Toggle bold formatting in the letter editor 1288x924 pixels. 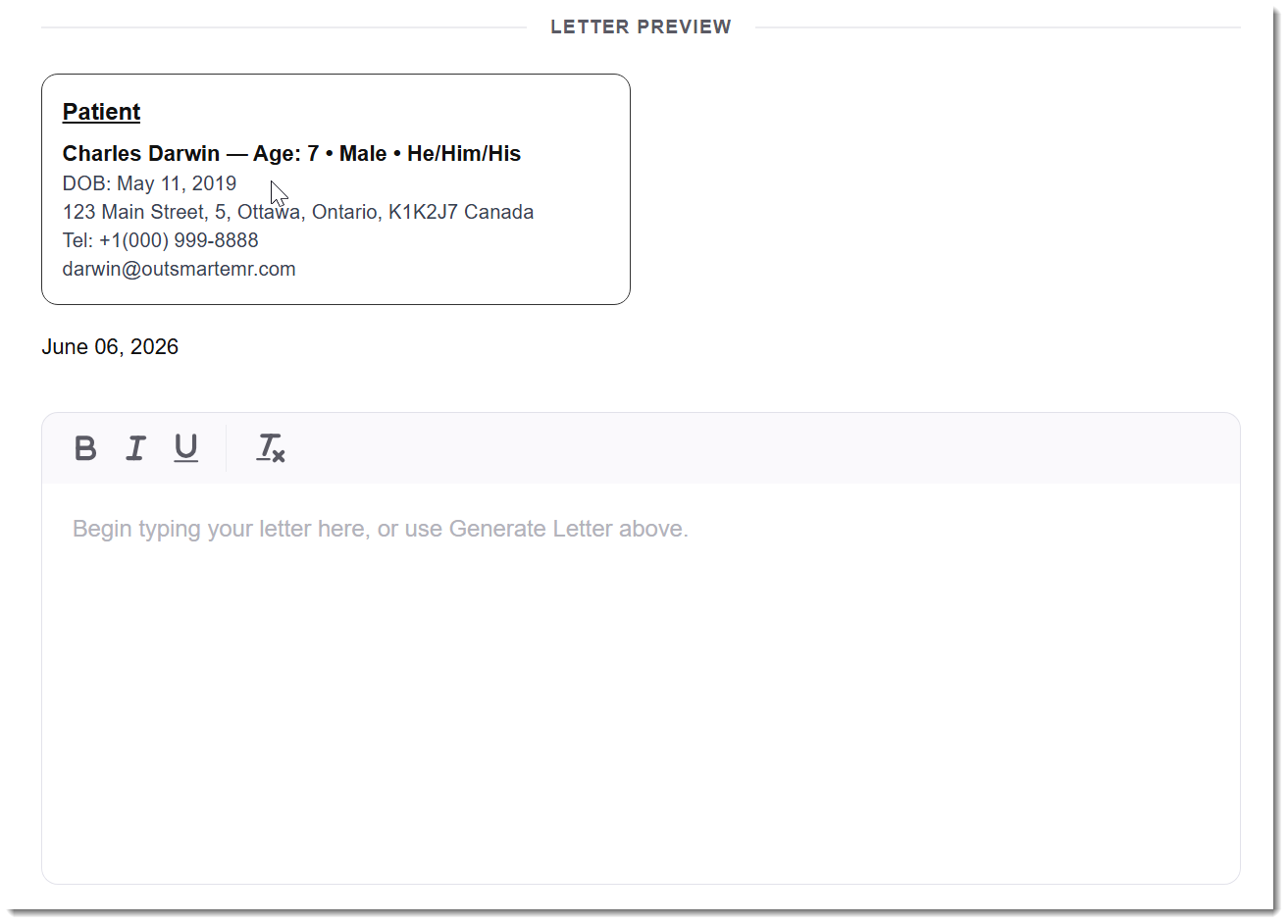tap(85, 448)
